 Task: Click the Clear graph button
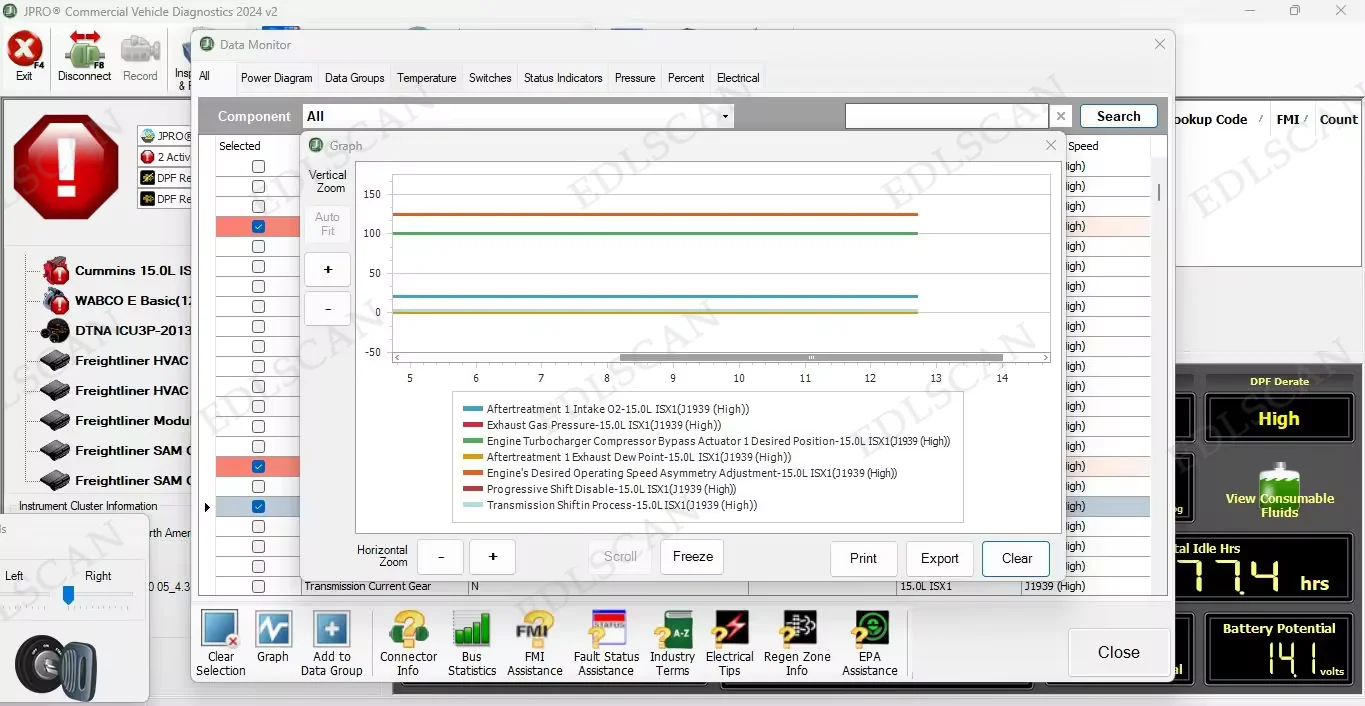[1016, 559]
